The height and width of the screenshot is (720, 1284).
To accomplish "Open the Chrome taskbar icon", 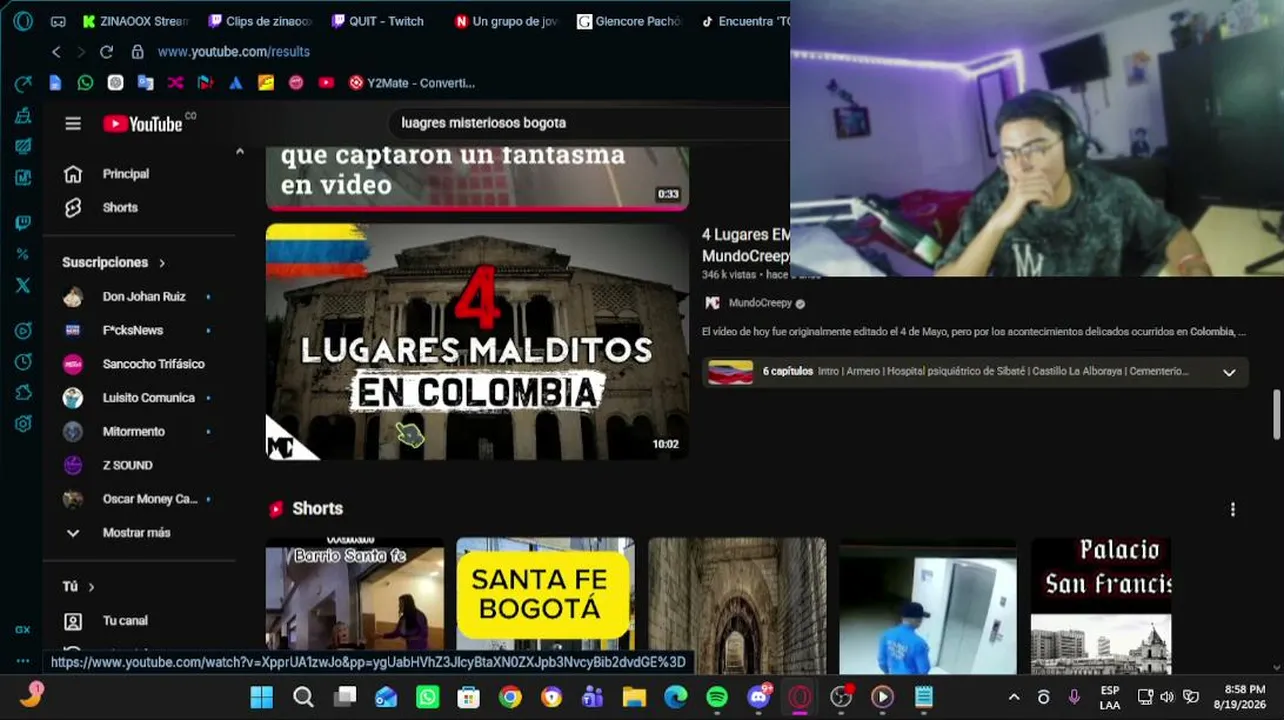I will (x=510, y=697).
